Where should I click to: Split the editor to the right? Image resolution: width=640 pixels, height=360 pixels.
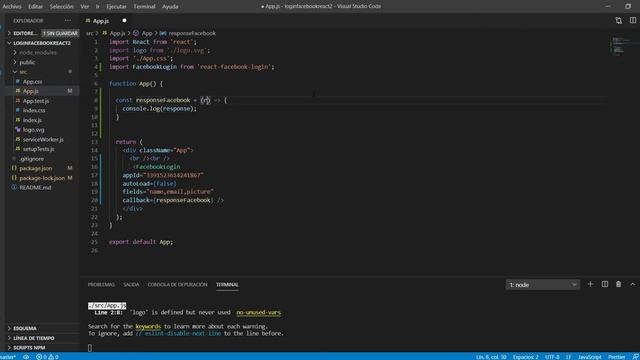click(x=632, y=20)
